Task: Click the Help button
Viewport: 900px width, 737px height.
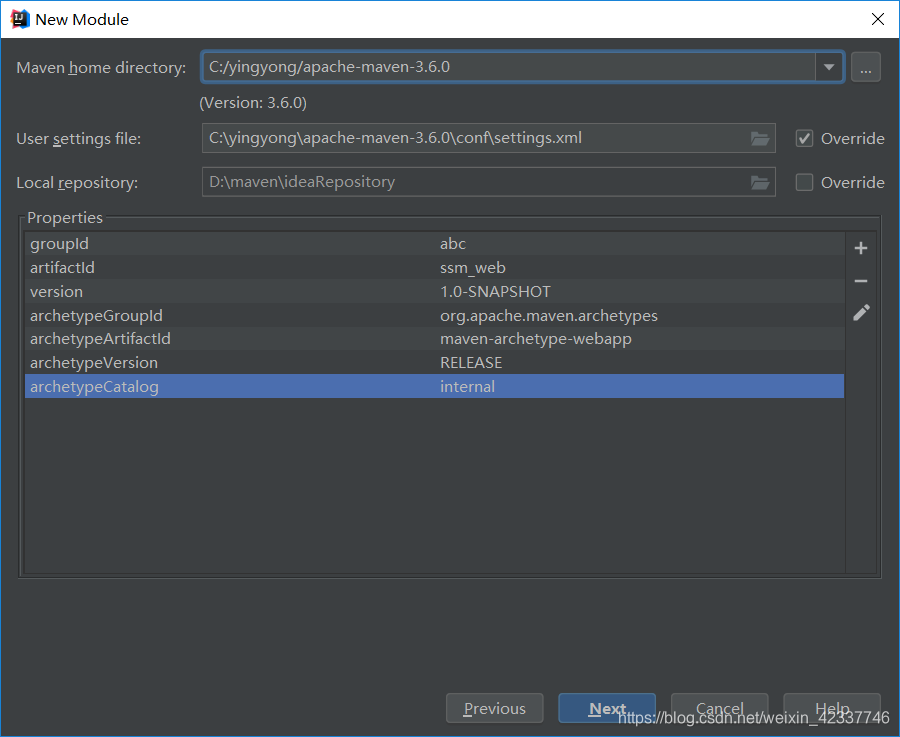Action: click(x=832, y=708)
